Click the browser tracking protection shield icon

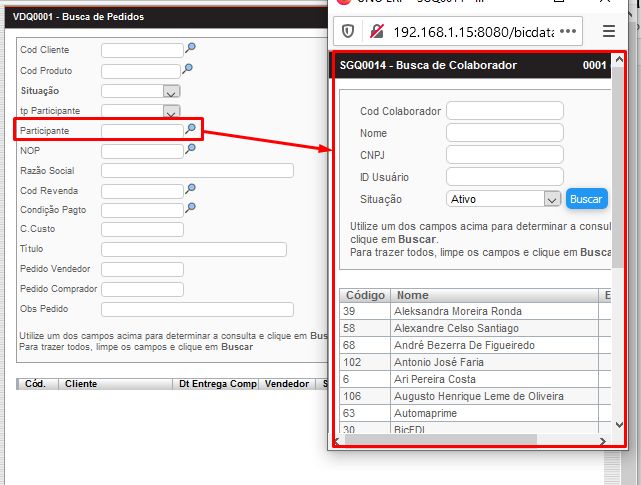coord(348,31)
